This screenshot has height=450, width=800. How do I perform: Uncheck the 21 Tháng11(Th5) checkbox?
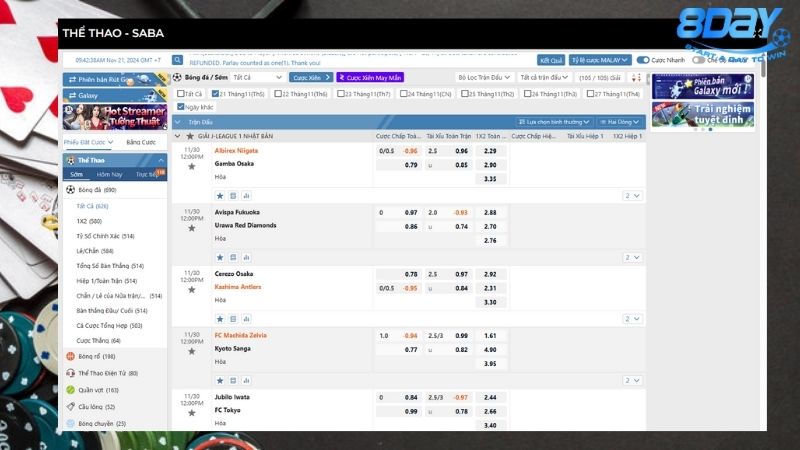coord(215,94)
